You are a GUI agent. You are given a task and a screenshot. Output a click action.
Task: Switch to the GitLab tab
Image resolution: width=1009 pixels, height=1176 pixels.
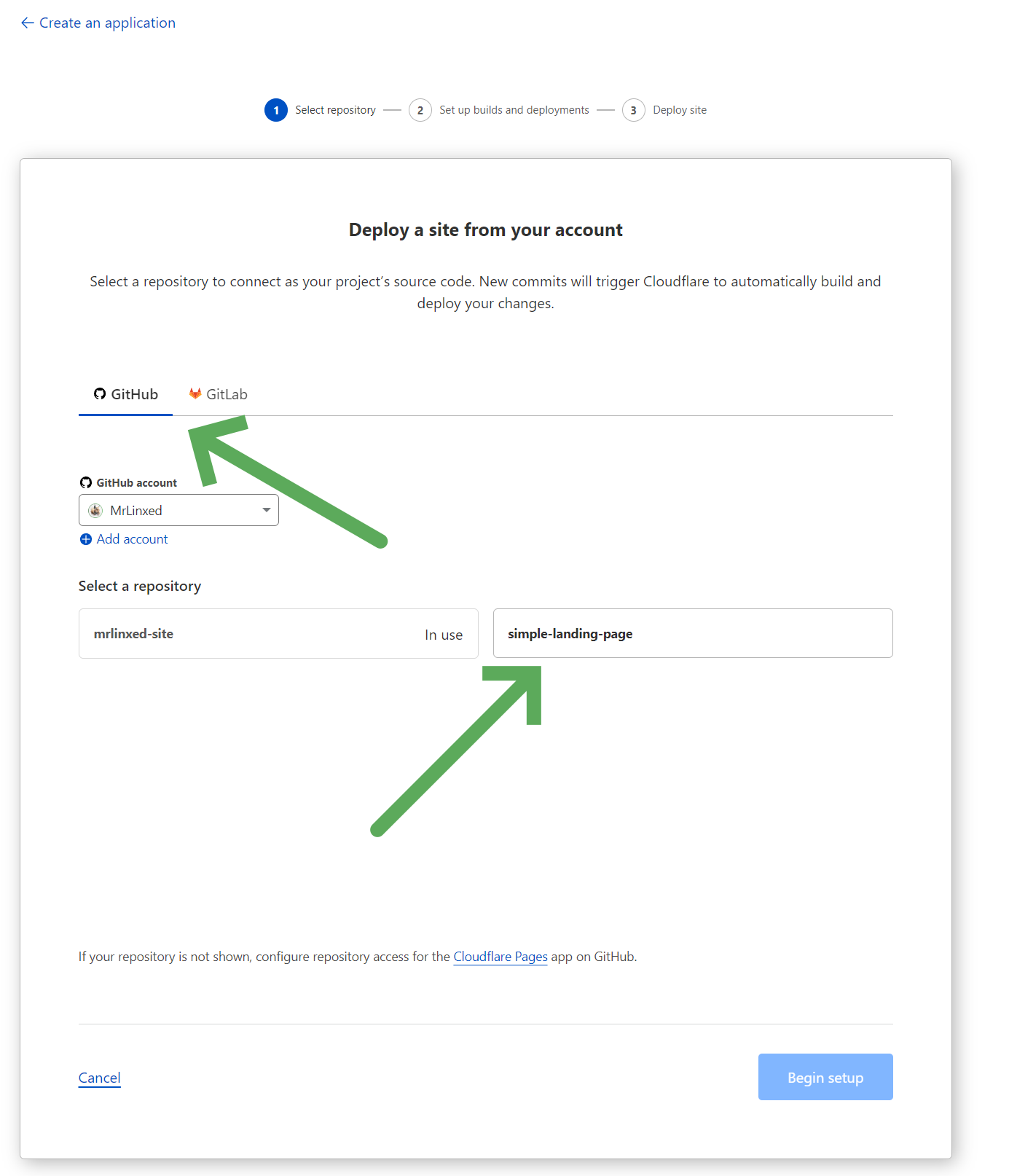[217, 393]
